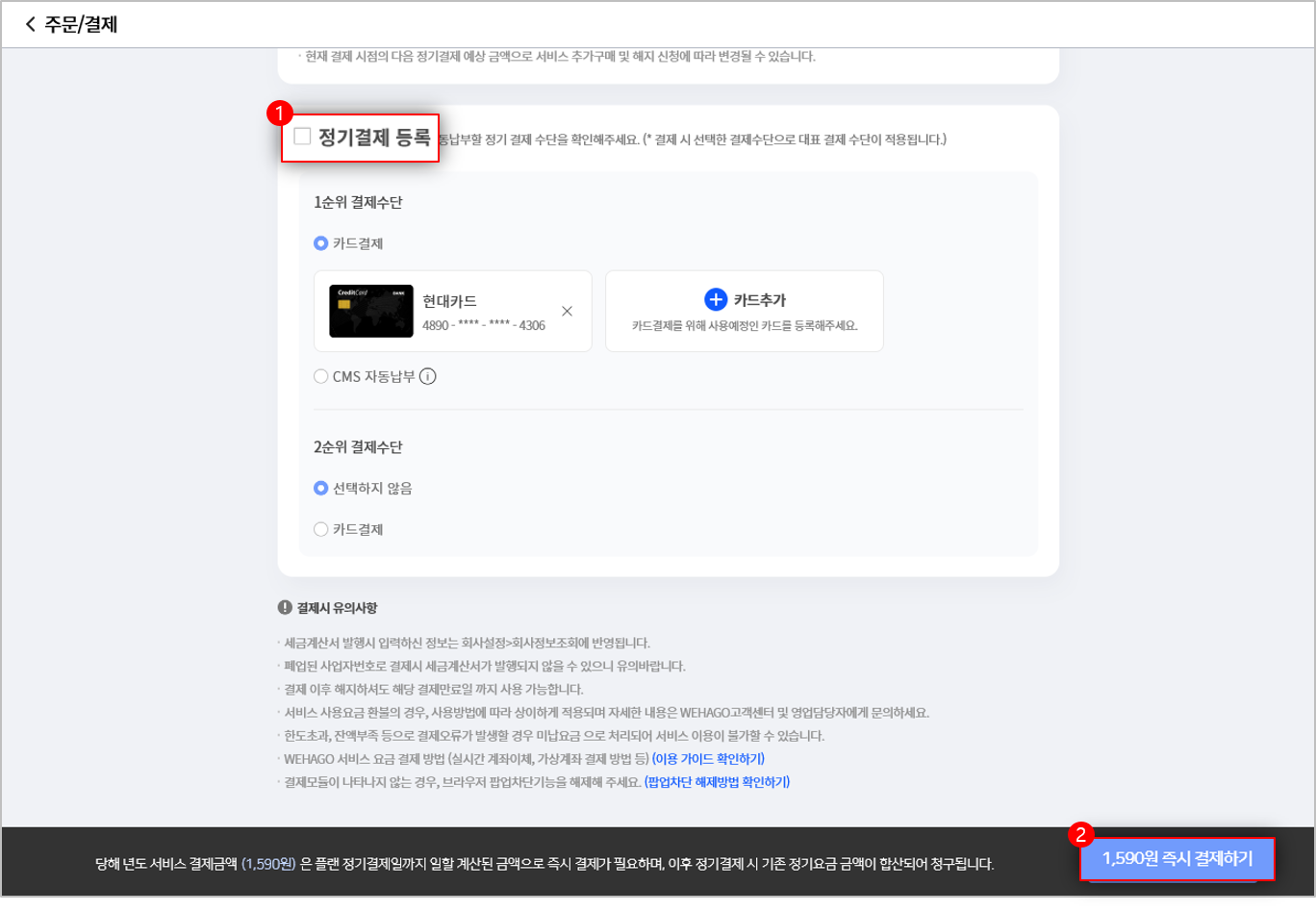
Task: Click the 현대카드 masked card number
Action: (484, 325)
